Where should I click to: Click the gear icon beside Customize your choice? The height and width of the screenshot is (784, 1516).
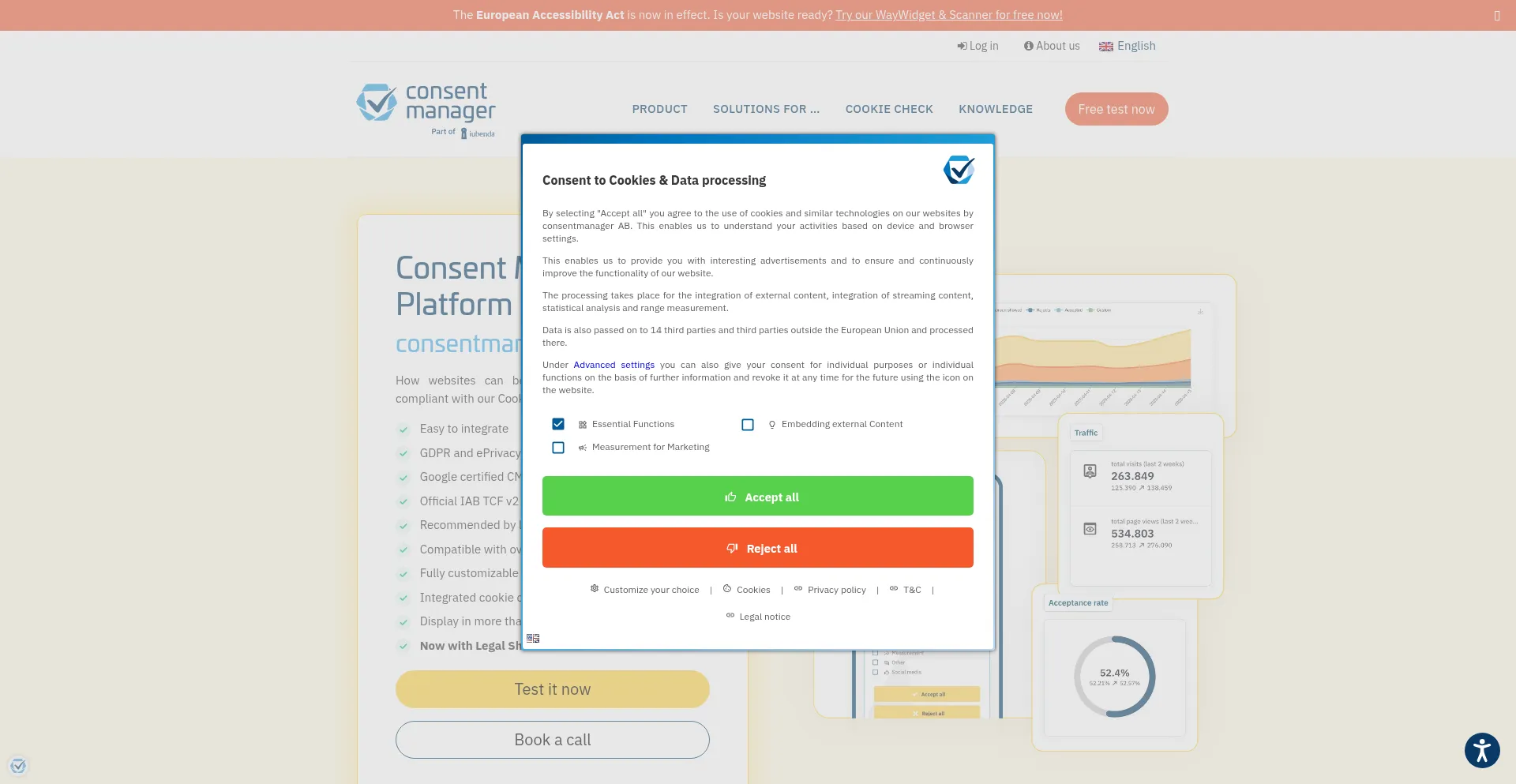(x=595, y=589)
